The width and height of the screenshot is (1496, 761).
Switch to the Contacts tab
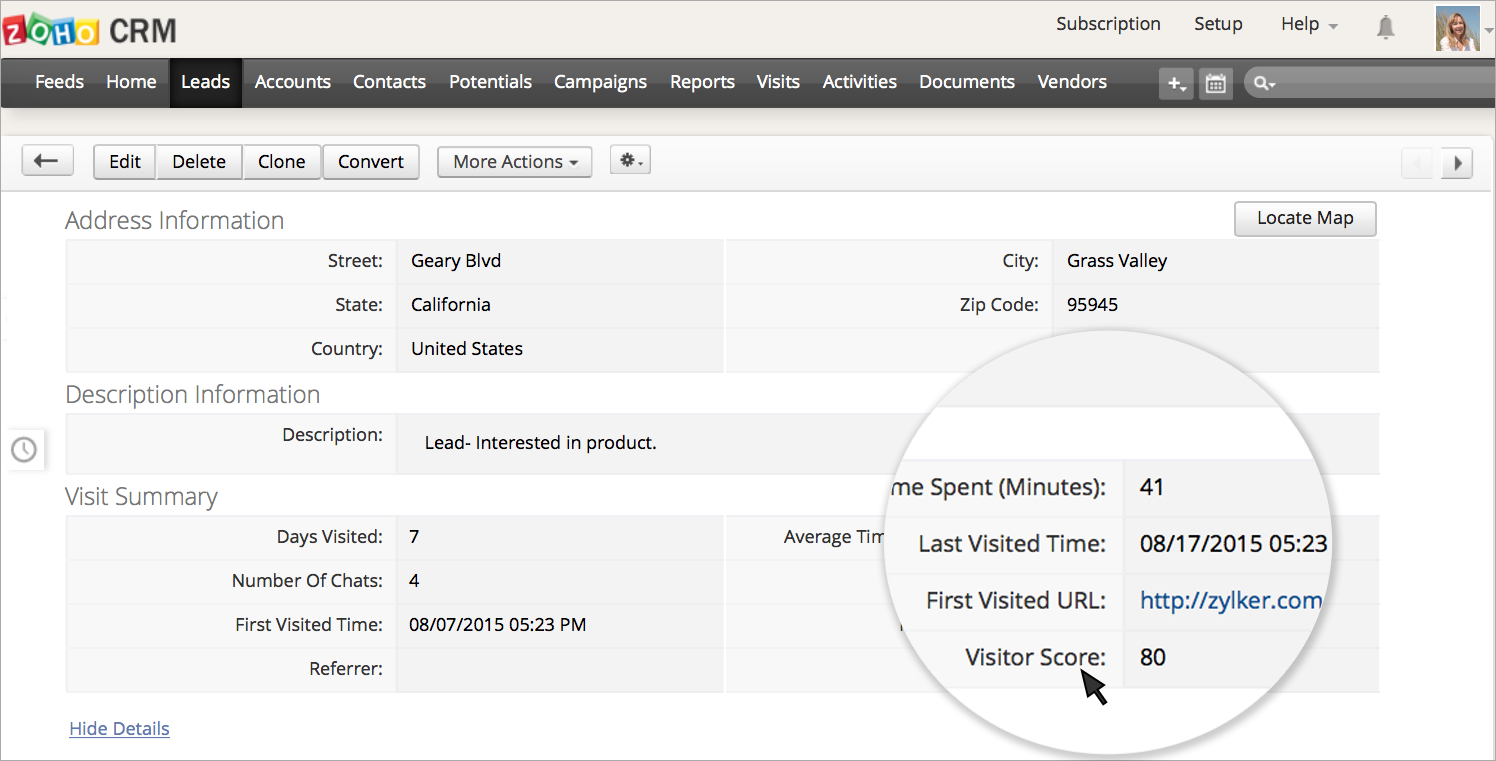[389, 82]
